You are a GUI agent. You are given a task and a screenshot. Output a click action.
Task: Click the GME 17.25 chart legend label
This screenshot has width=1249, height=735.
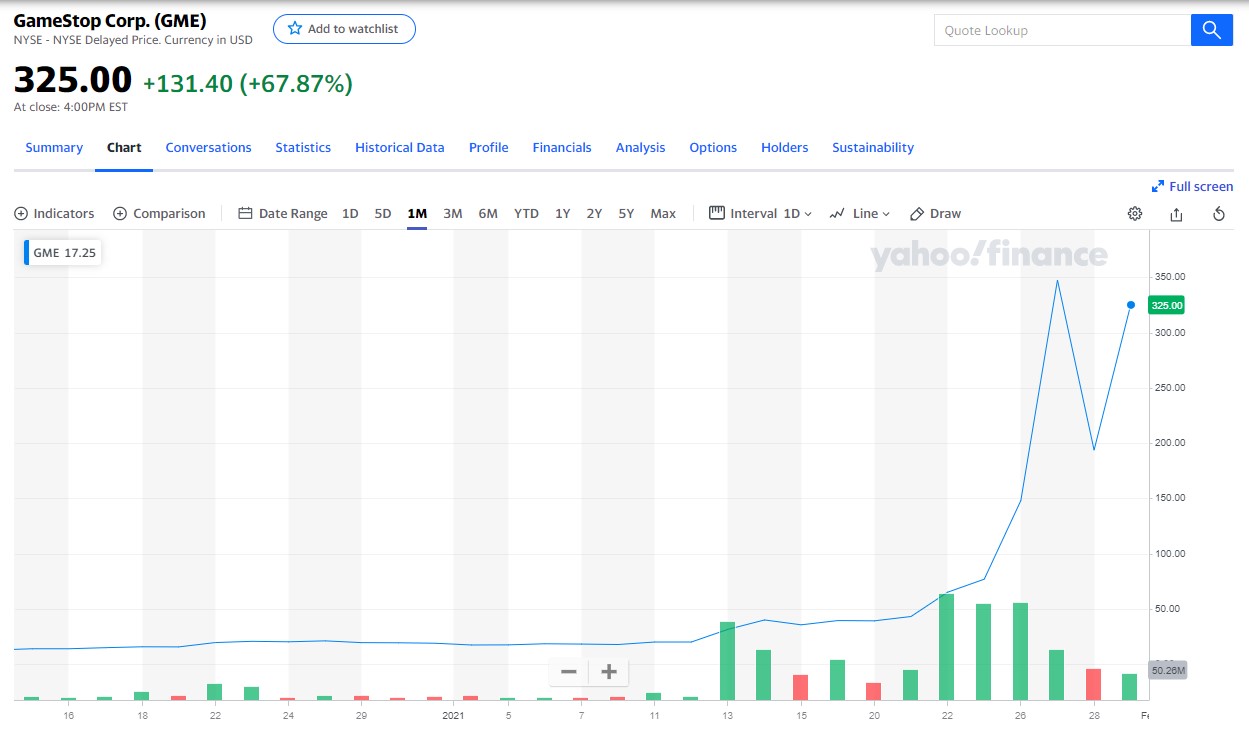click(x=62, y=253)
